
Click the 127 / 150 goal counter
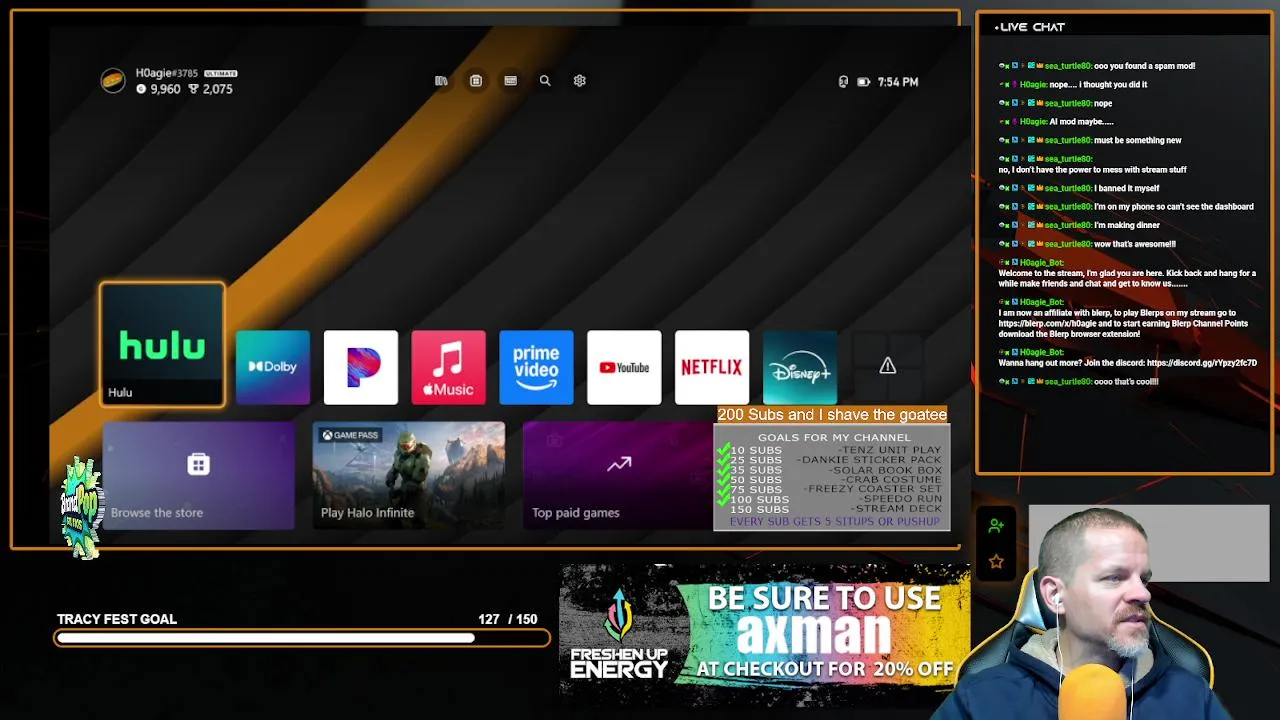(507, 619)
